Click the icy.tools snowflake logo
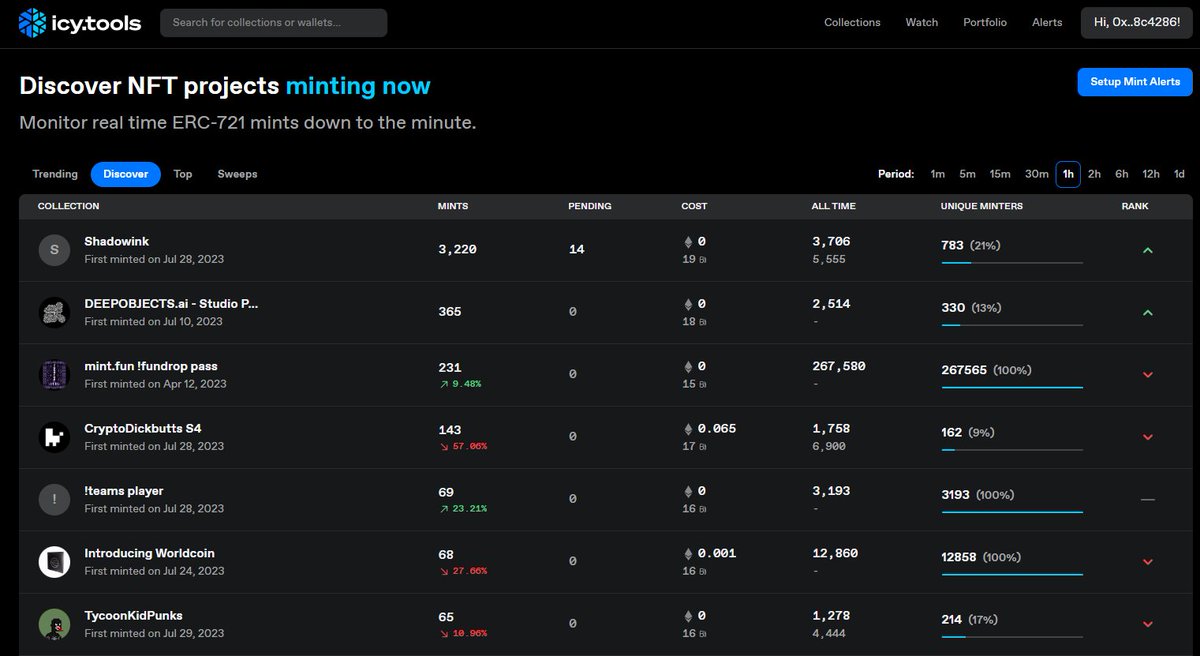 pyautogui.click(x=33, y=22)
